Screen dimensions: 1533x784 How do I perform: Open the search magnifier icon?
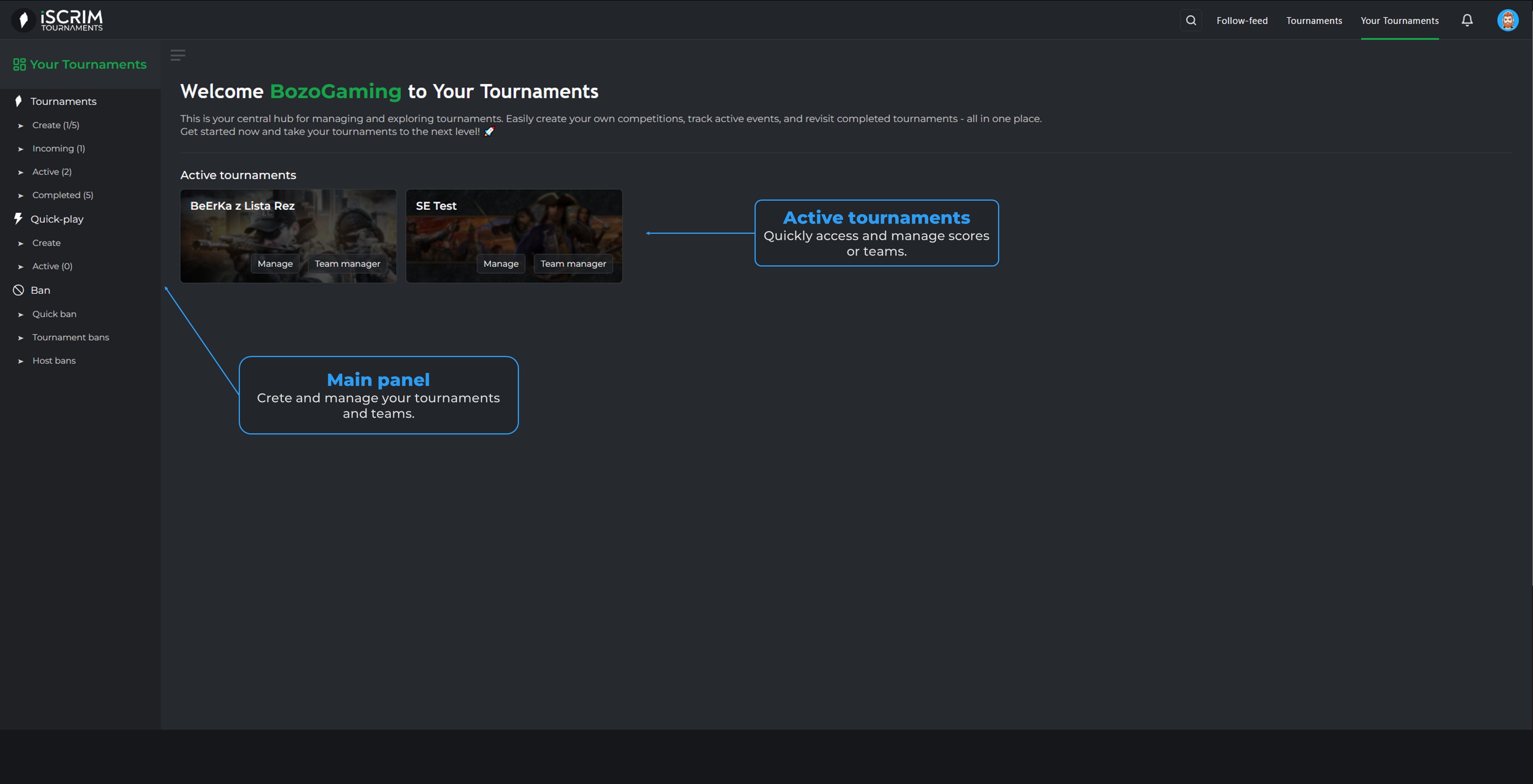click(1191, 20)
